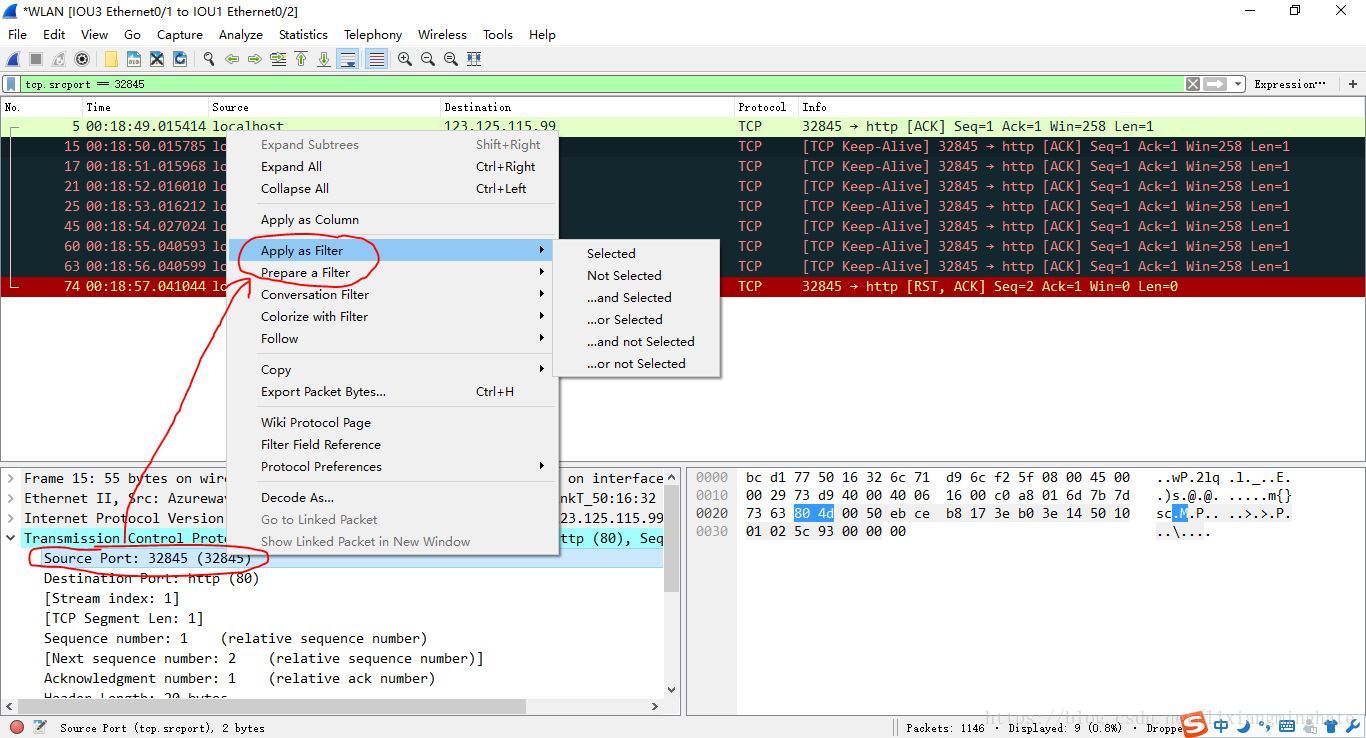Open capture options gear icon

coord(82,59)
